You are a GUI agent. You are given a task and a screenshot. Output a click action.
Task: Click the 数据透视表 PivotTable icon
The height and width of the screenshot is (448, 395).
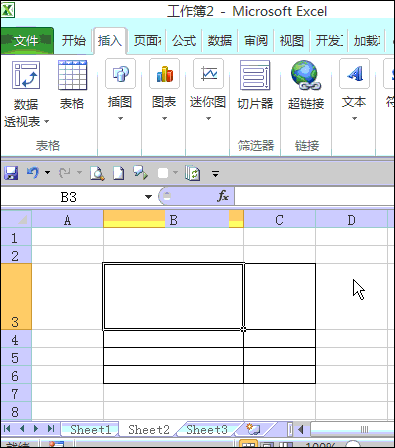point(26,75)
